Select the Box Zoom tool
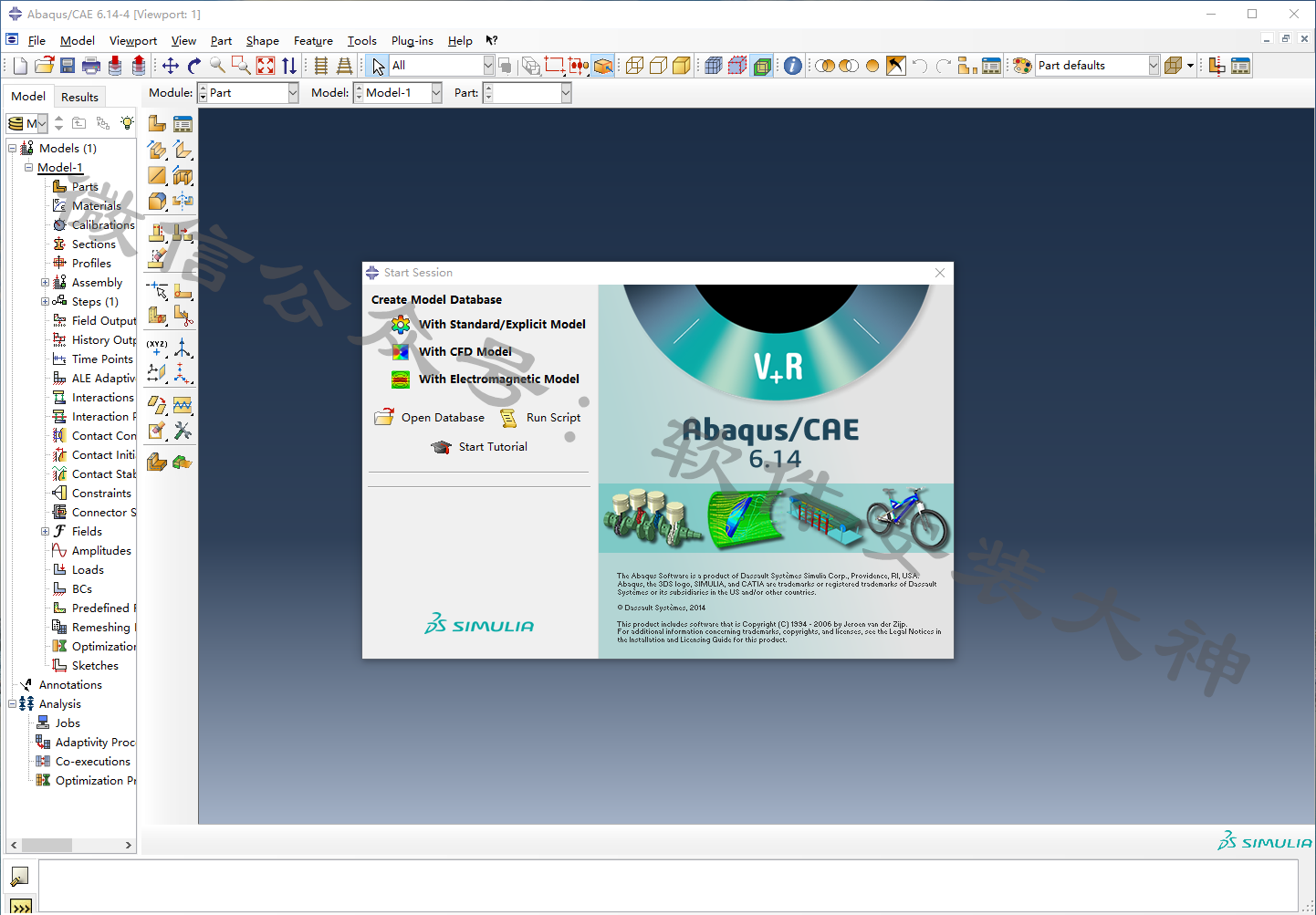 click(241, 66)
